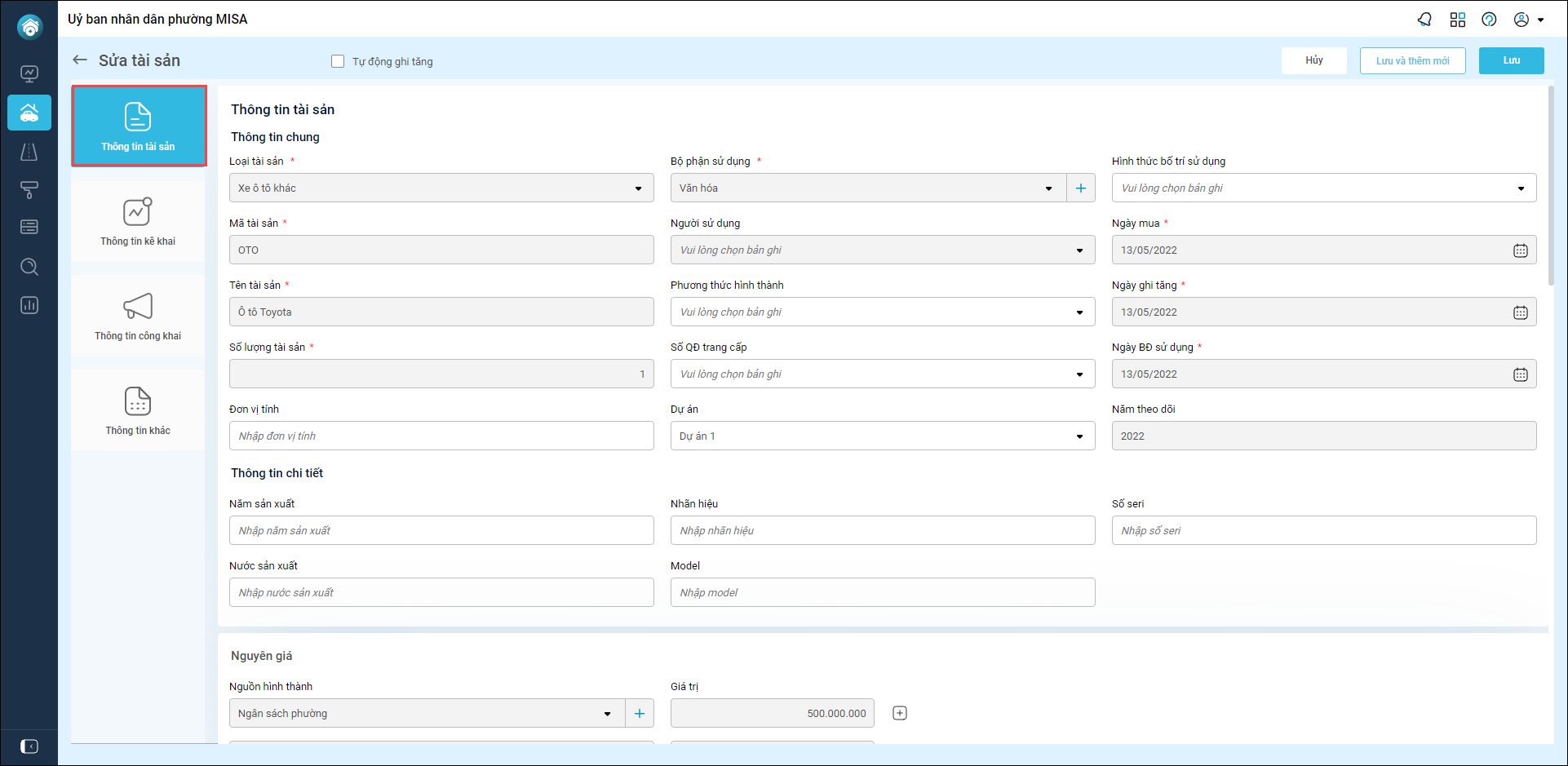
Task: Open the Hình thức bố trí sử dụng dropdown
Action: click(x=1521, y=188)
